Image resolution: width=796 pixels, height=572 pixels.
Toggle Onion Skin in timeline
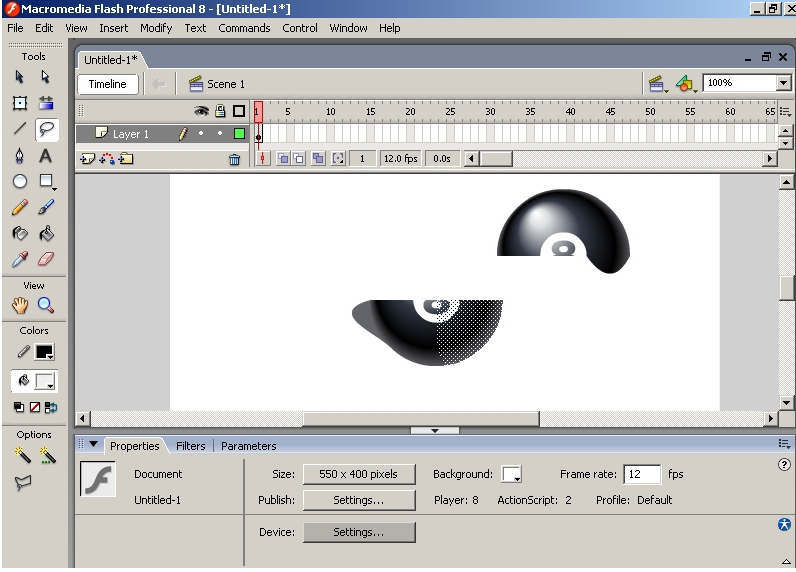(283, 159)
